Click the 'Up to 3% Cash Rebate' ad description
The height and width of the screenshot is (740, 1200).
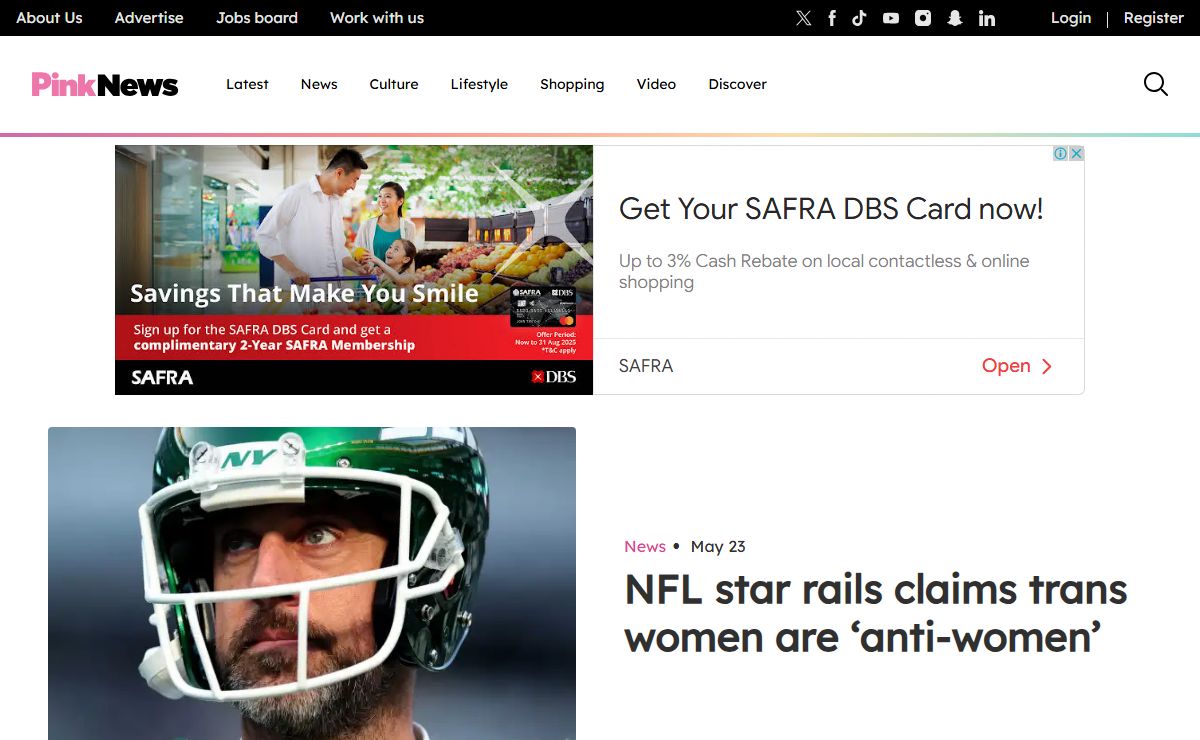tap(824, 271)
